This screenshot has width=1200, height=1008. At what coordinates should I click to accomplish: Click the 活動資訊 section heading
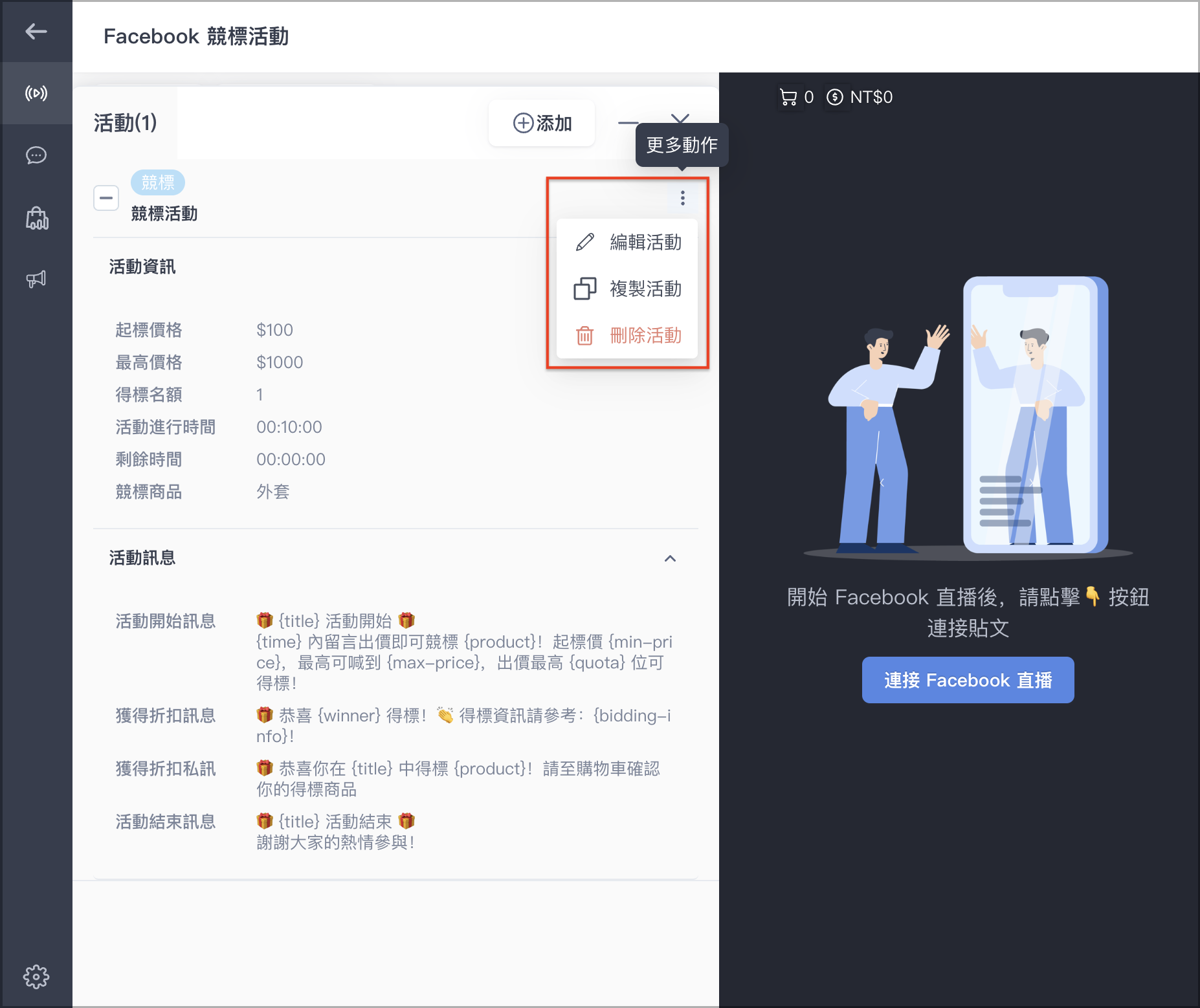click(142, 267)
